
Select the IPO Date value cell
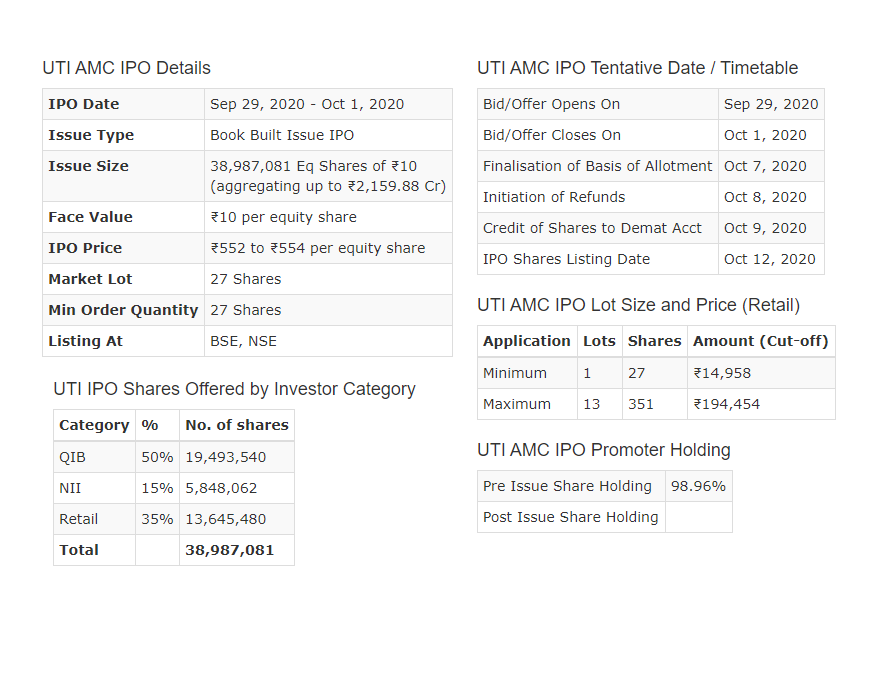point(307,104)
